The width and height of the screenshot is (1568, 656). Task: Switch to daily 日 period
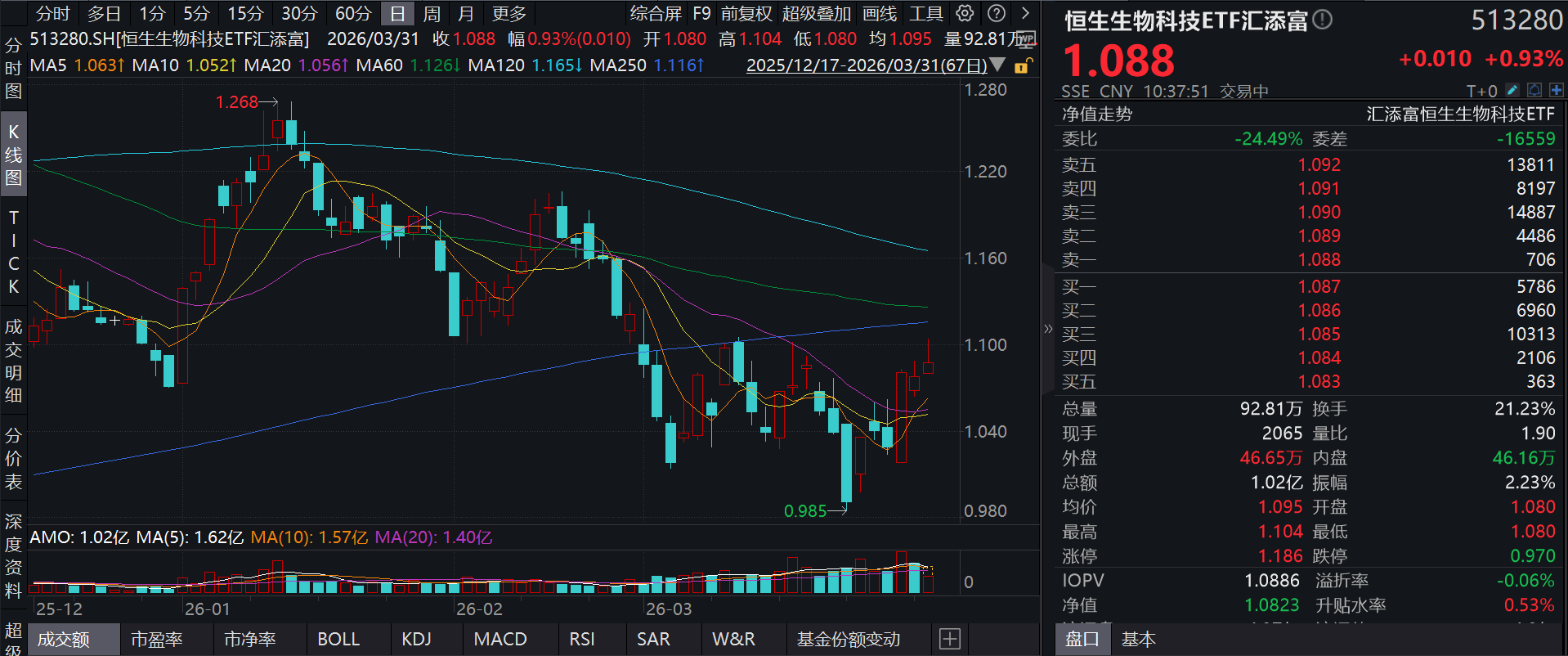click(397, 13)
